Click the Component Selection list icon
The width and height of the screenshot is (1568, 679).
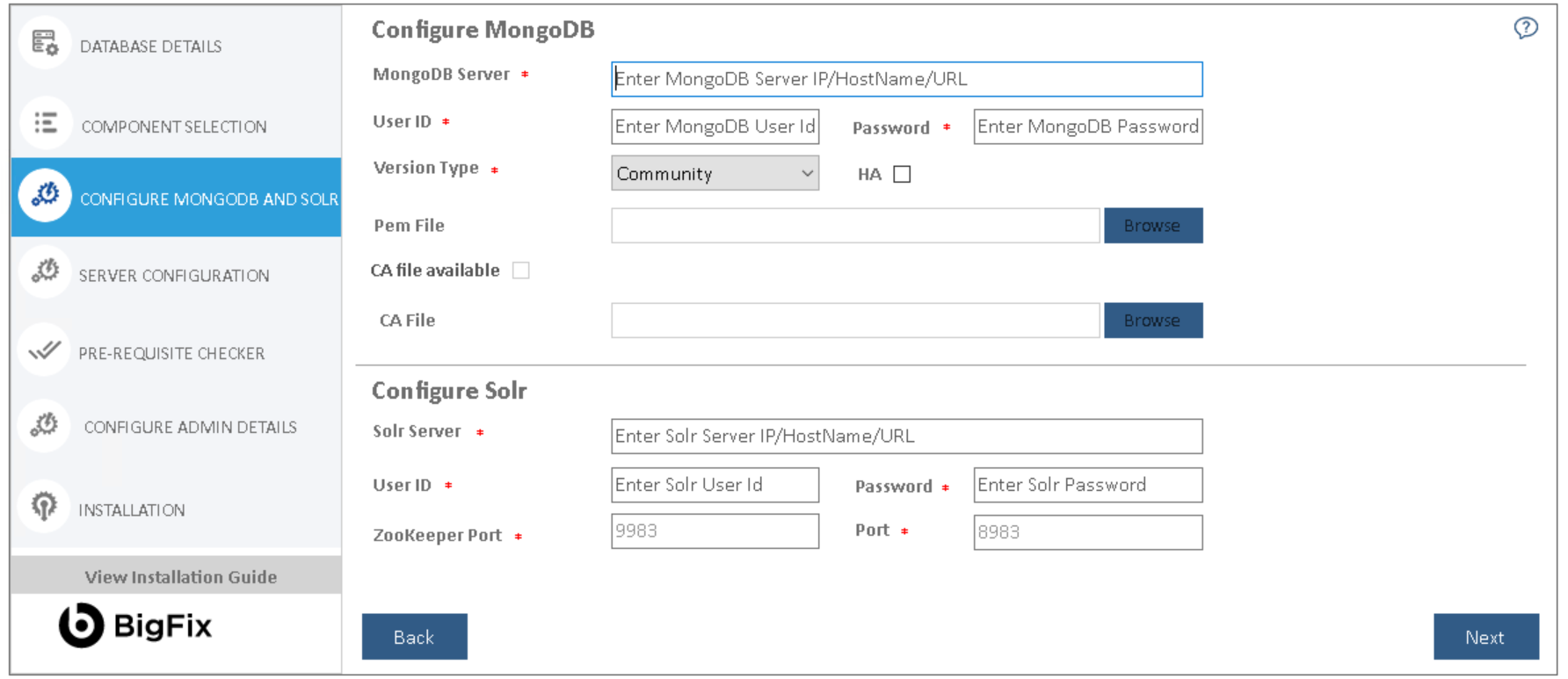(x=45, y=123)
